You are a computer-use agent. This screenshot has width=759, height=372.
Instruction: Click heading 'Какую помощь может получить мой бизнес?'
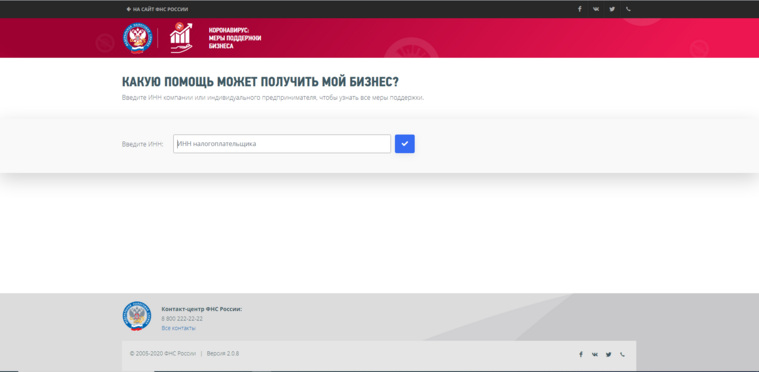[x=261, y=81]
